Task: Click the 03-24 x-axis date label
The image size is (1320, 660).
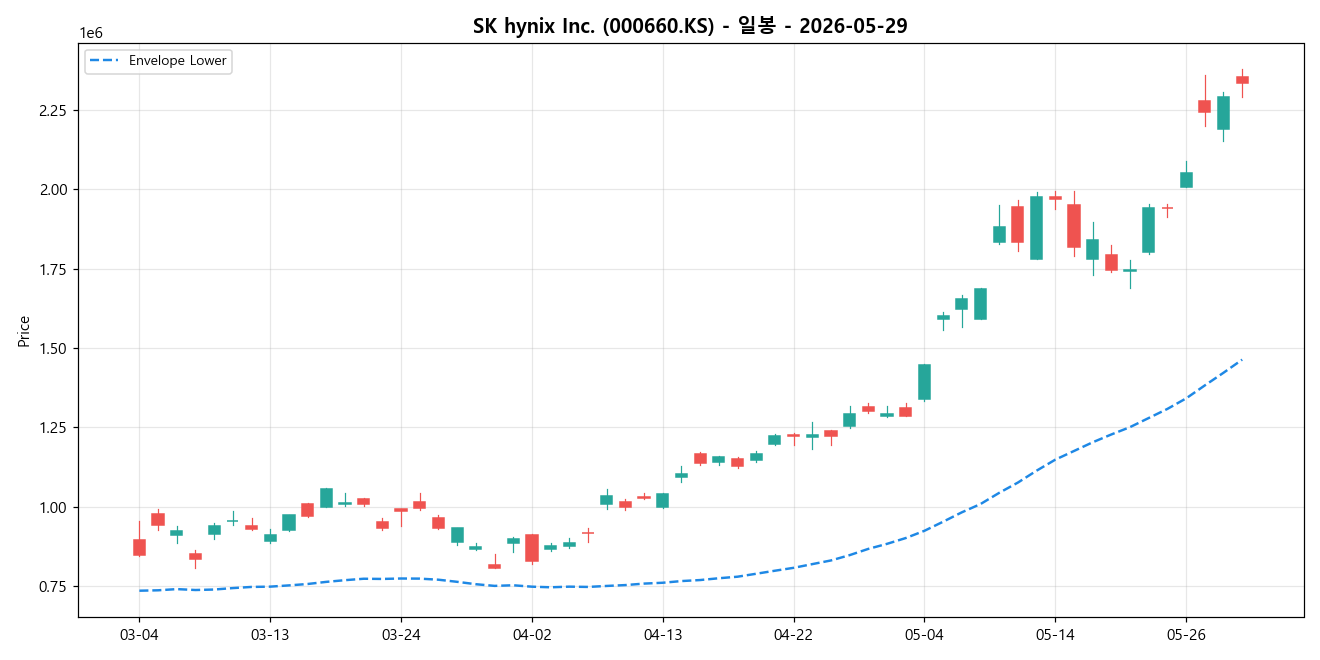Action: (x=401, y=634)
